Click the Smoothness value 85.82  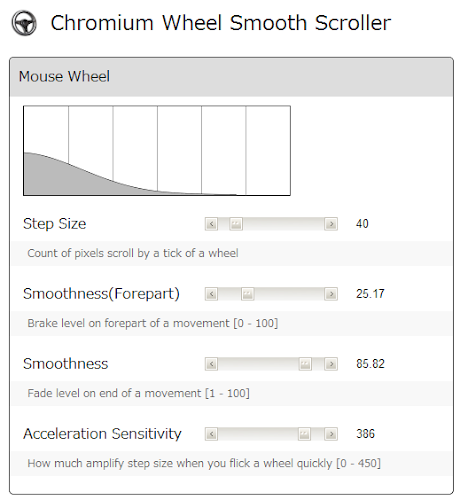(x=370, y=364)
